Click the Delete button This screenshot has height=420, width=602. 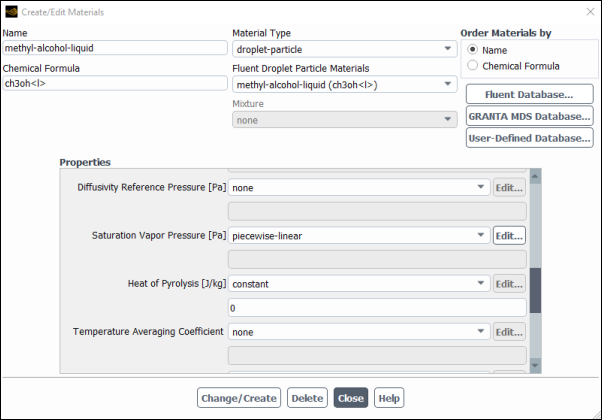307,398
